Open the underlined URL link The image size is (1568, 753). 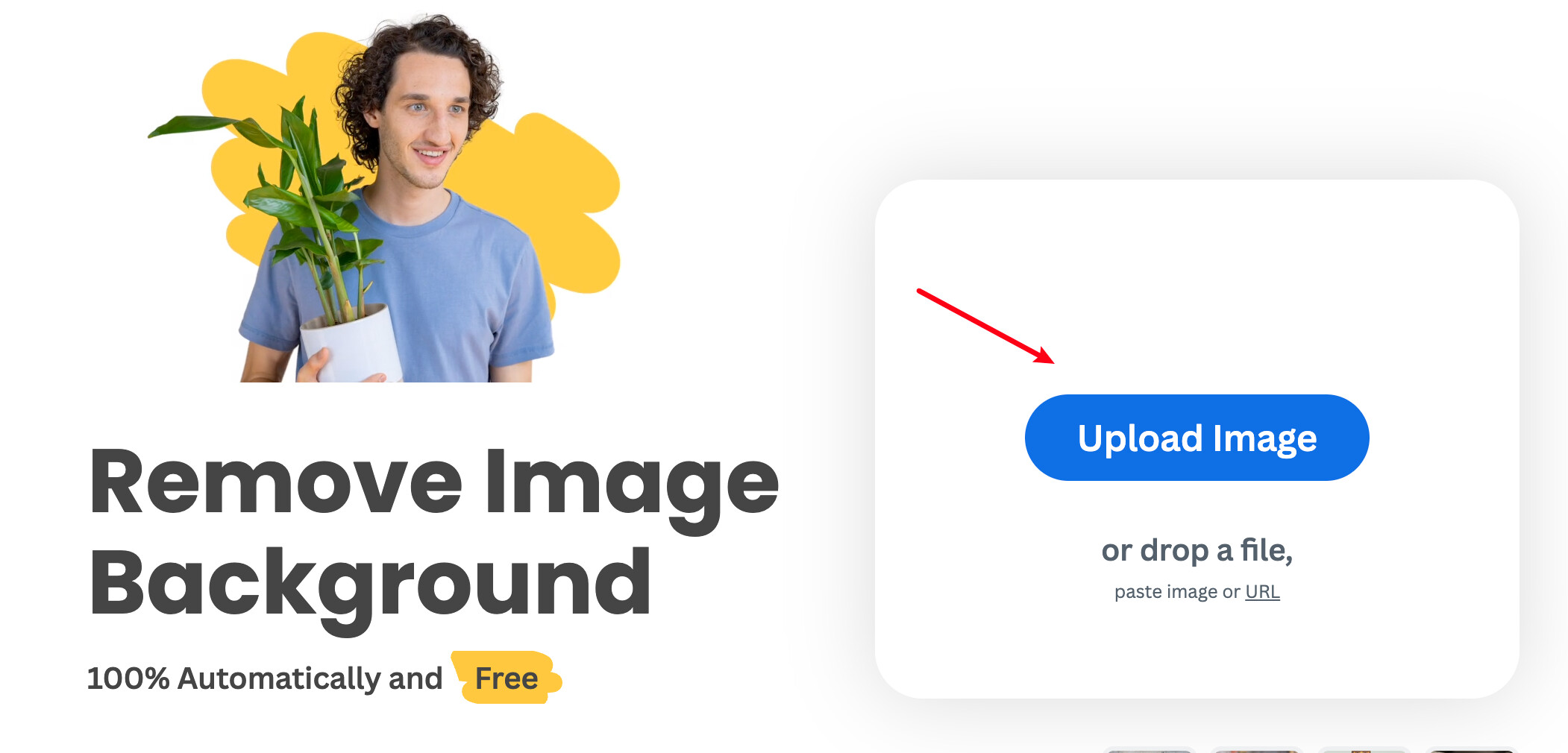click(x=1262, y=592)
